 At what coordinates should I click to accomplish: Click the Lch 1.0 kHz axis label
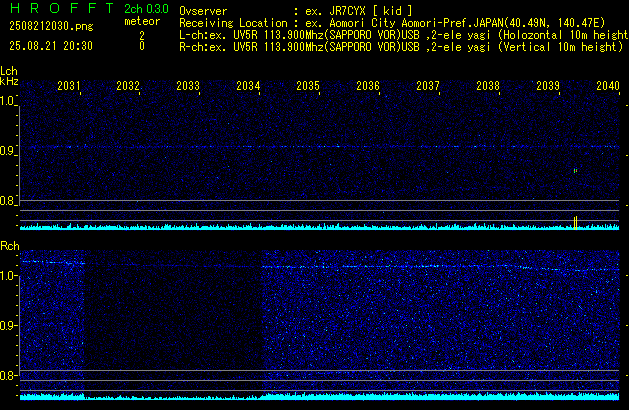tap(7, 101)
